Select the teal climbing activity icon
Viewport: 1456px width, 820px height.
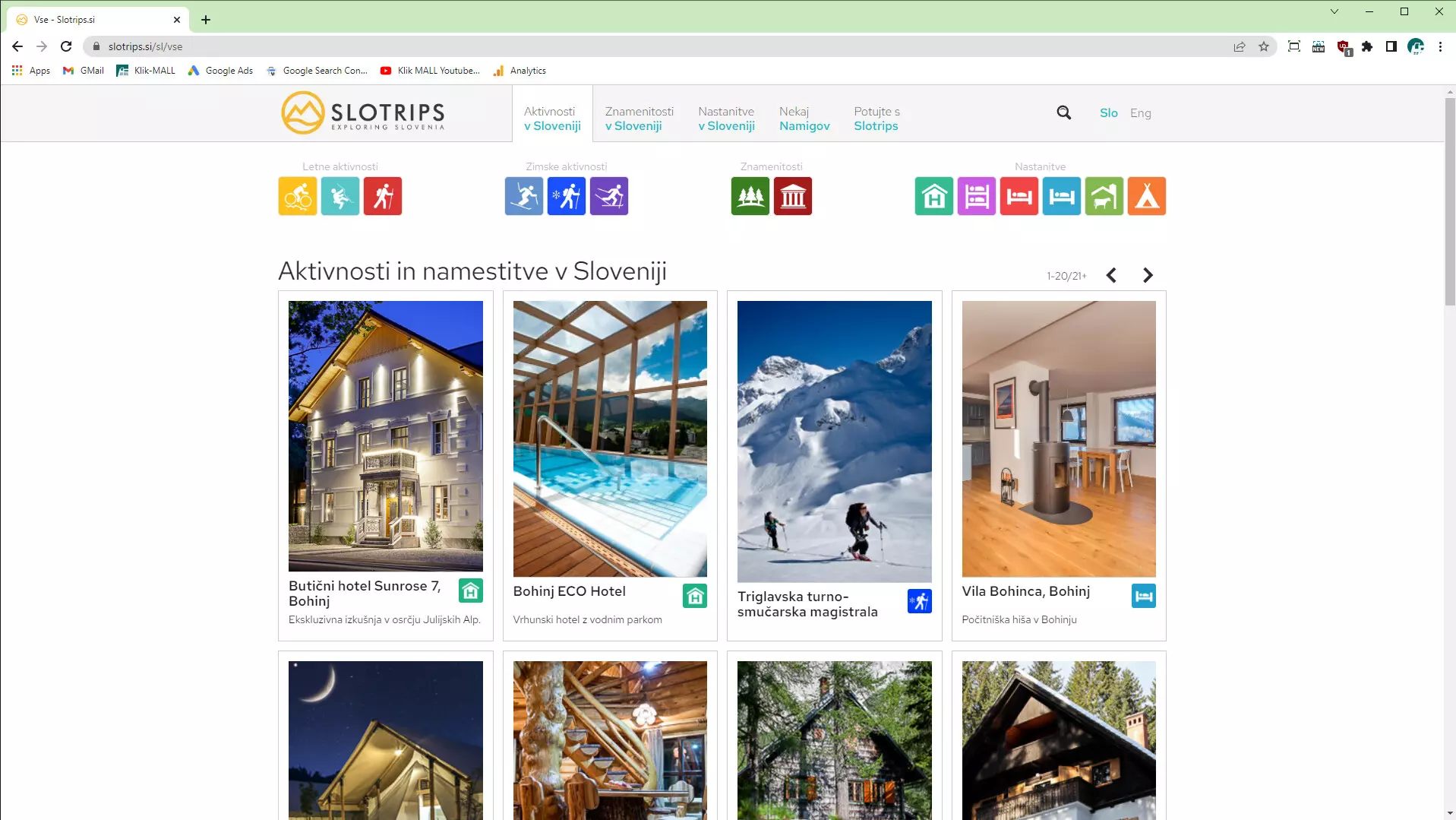tap(340, 197)
